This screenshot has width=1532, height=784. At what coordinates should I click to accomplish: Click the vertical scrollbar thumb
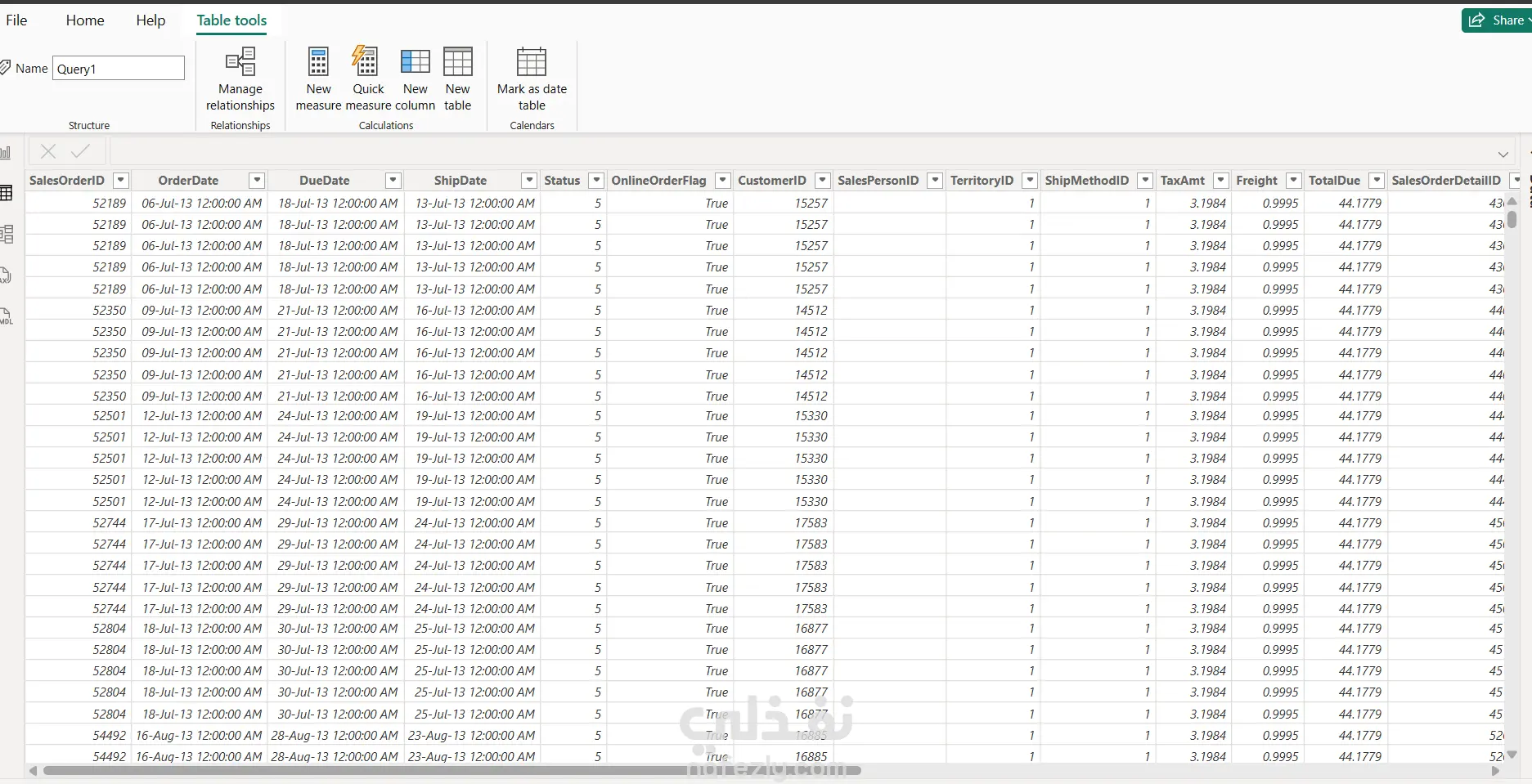tap(1512, 218)
